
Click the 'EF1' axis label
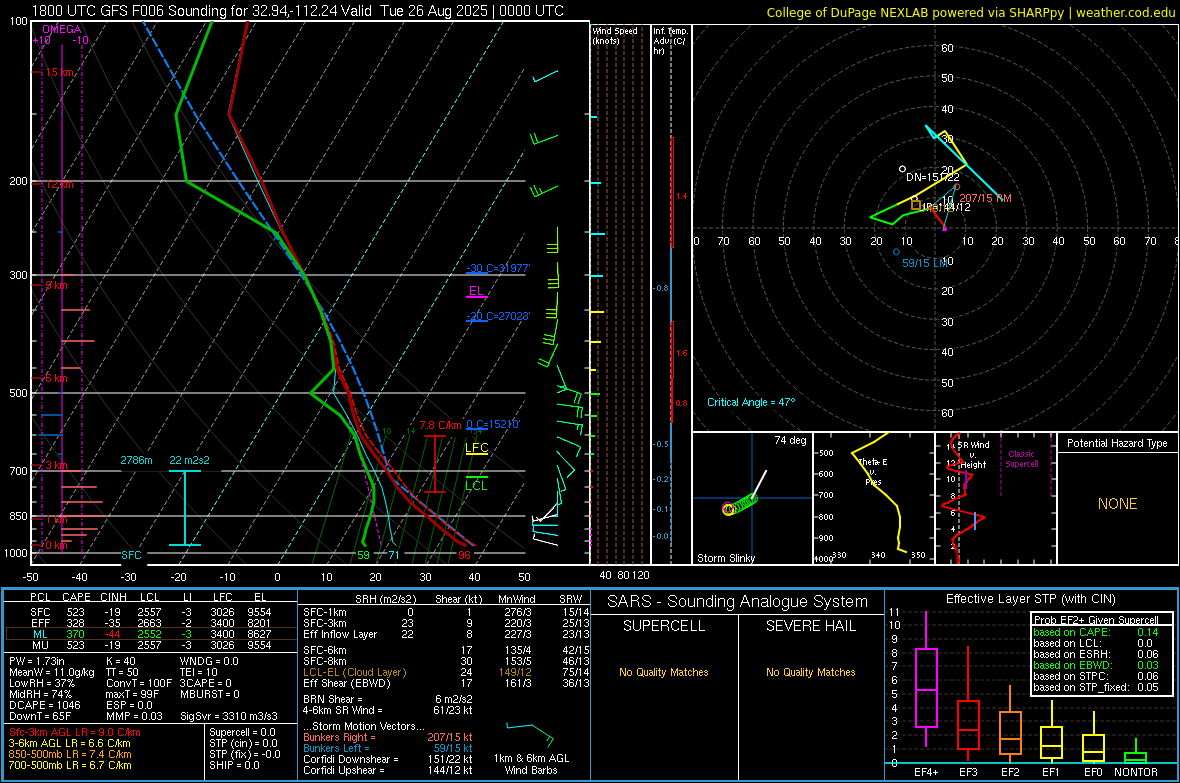tap(1051, 772)
